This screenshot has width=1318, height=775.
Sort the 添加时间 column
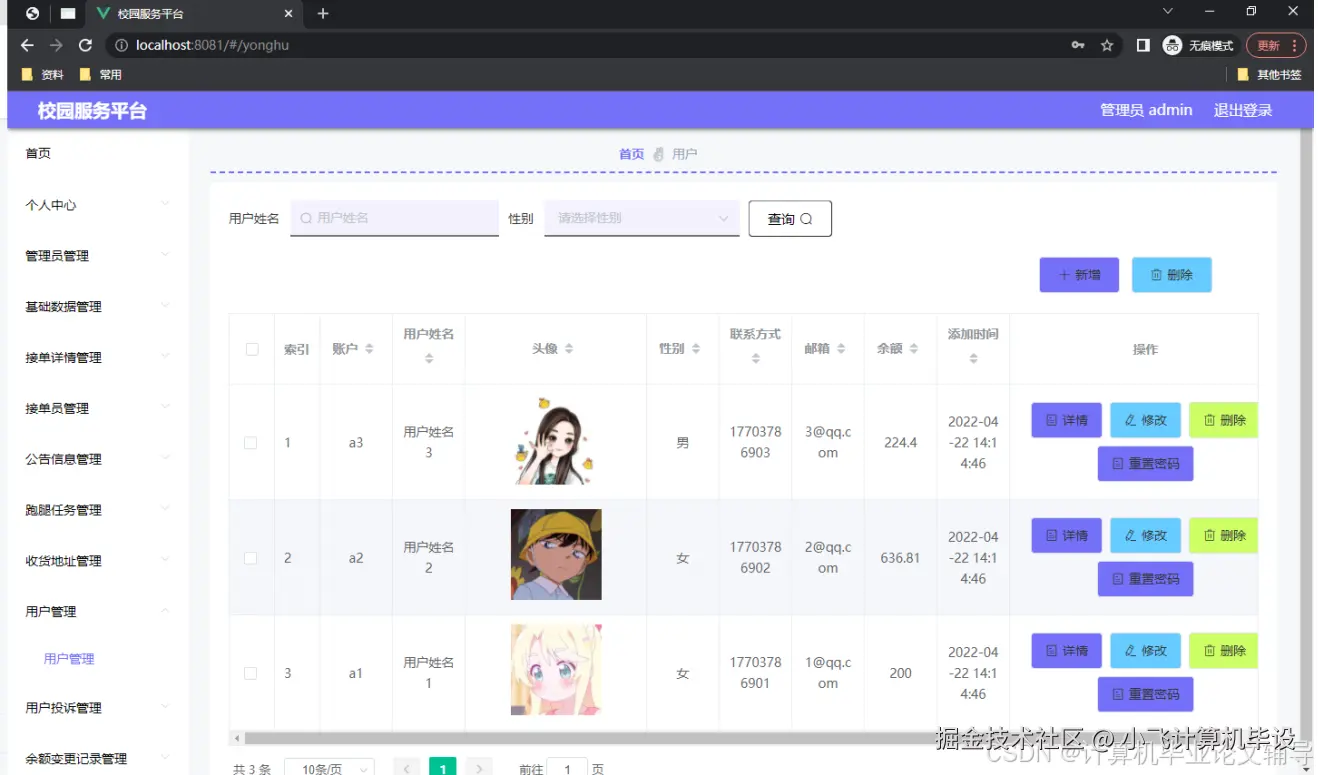[x=973, y=358]
